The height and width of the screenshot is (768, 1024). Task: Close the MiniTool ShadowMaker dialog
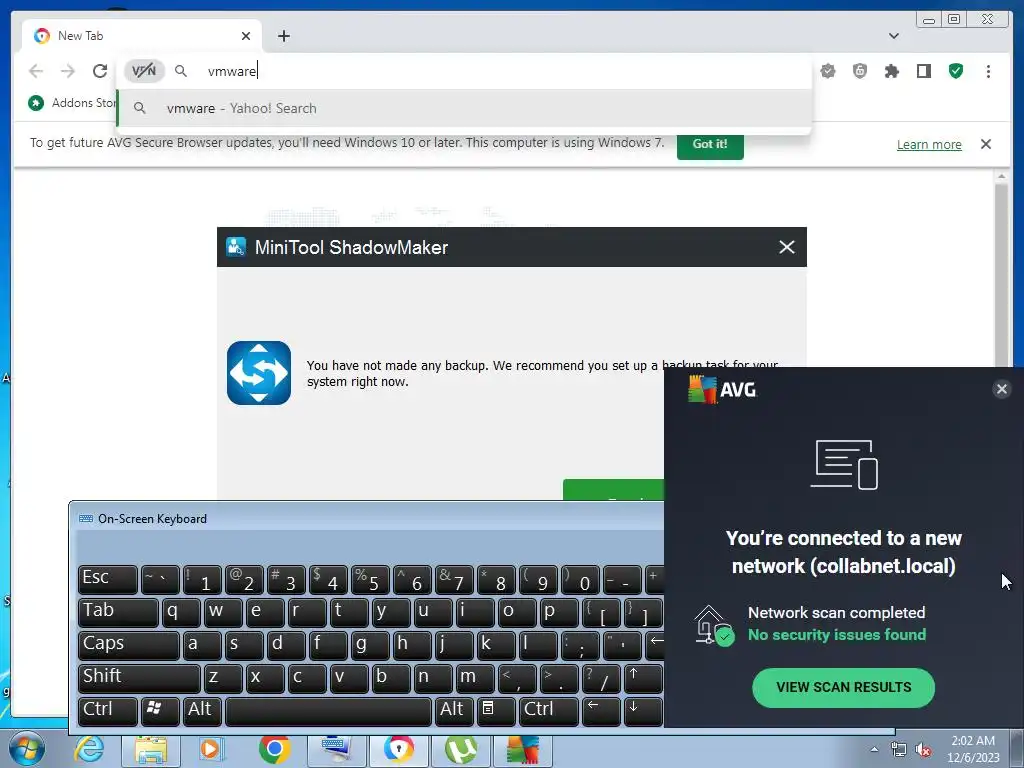pyautogui.click(x=787, y=247)
